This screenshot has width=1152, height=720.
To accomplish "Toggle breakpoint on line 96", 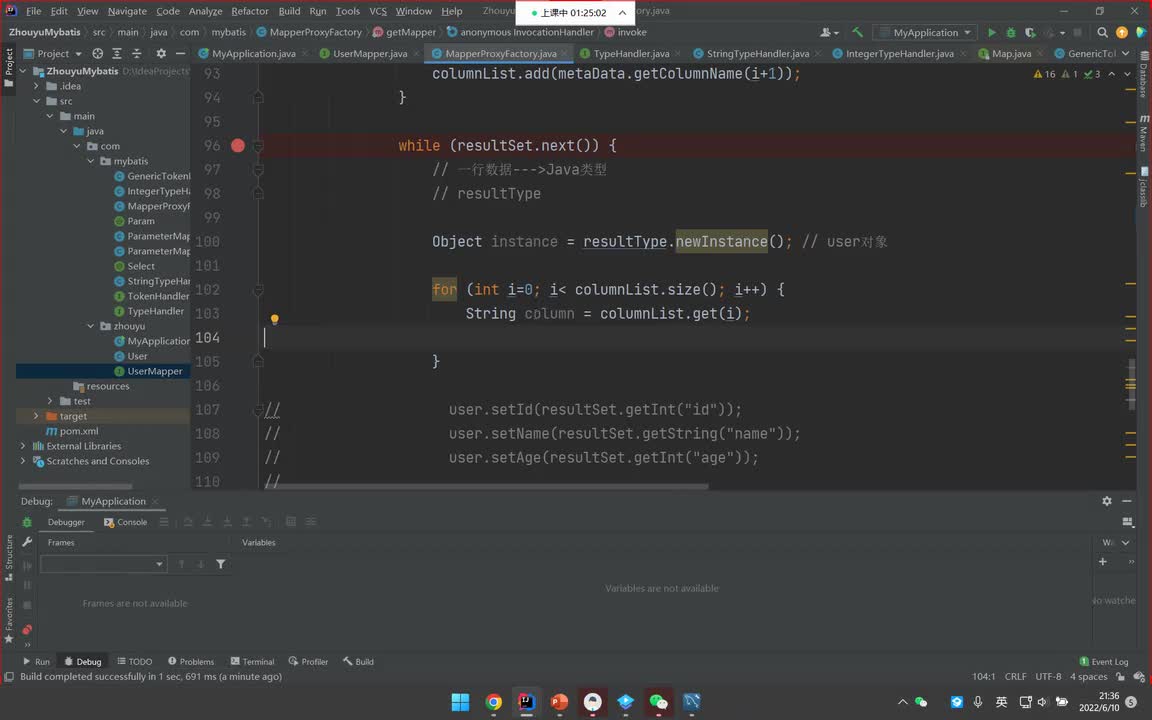I will point(237,145).
